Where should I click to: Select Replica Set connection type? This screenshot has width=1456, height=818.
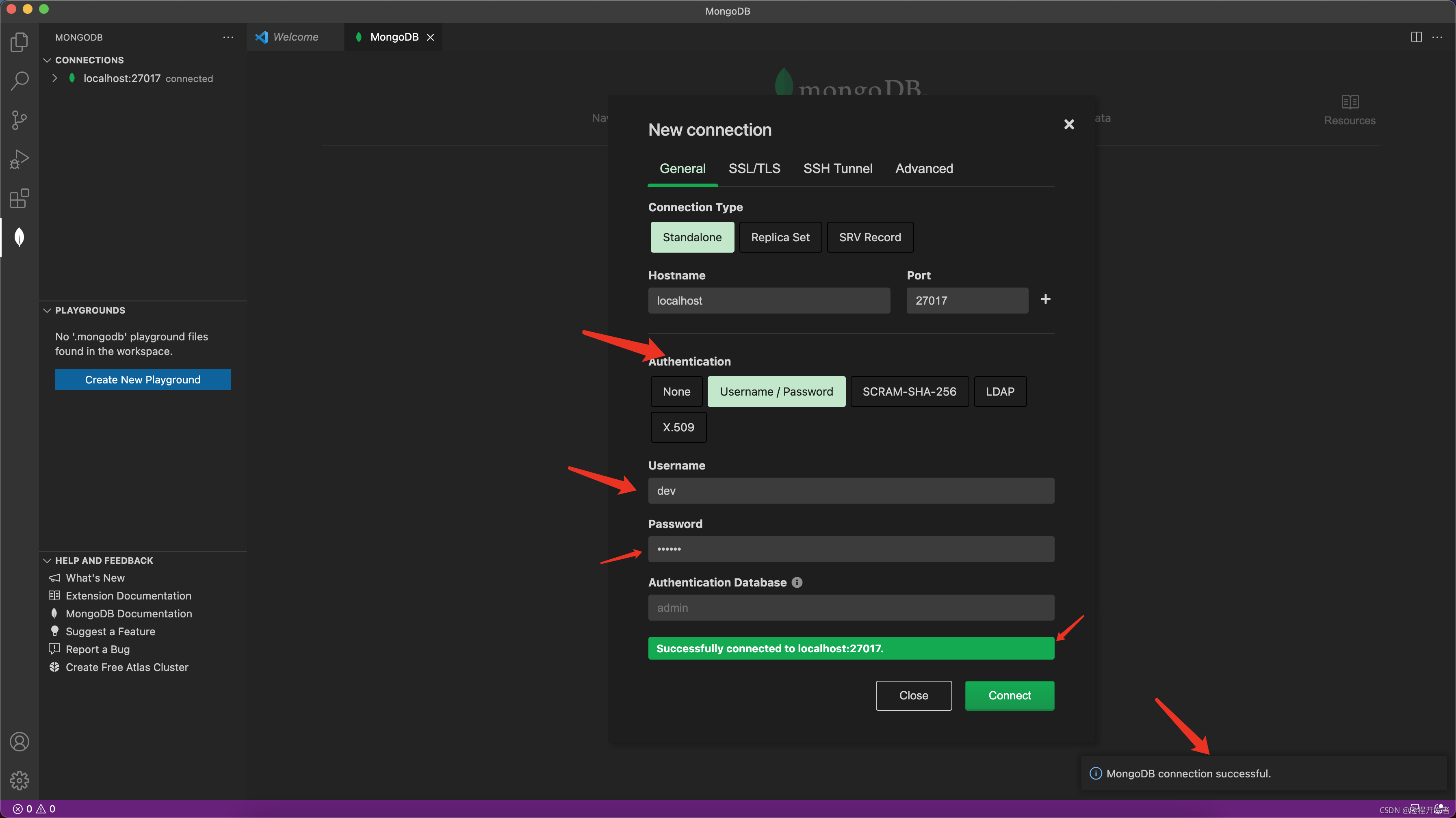(780, 237)
